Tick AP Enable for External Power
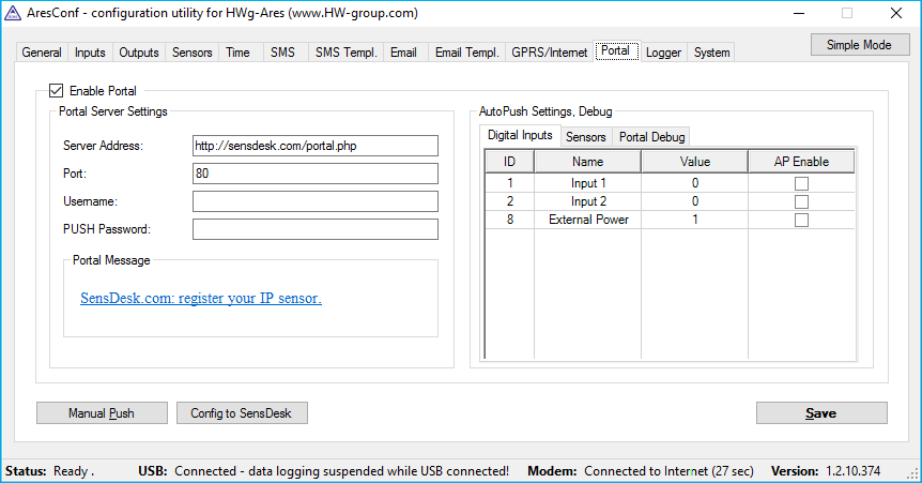The height and width of the screenshot is (483, 922). pos(801,220)
